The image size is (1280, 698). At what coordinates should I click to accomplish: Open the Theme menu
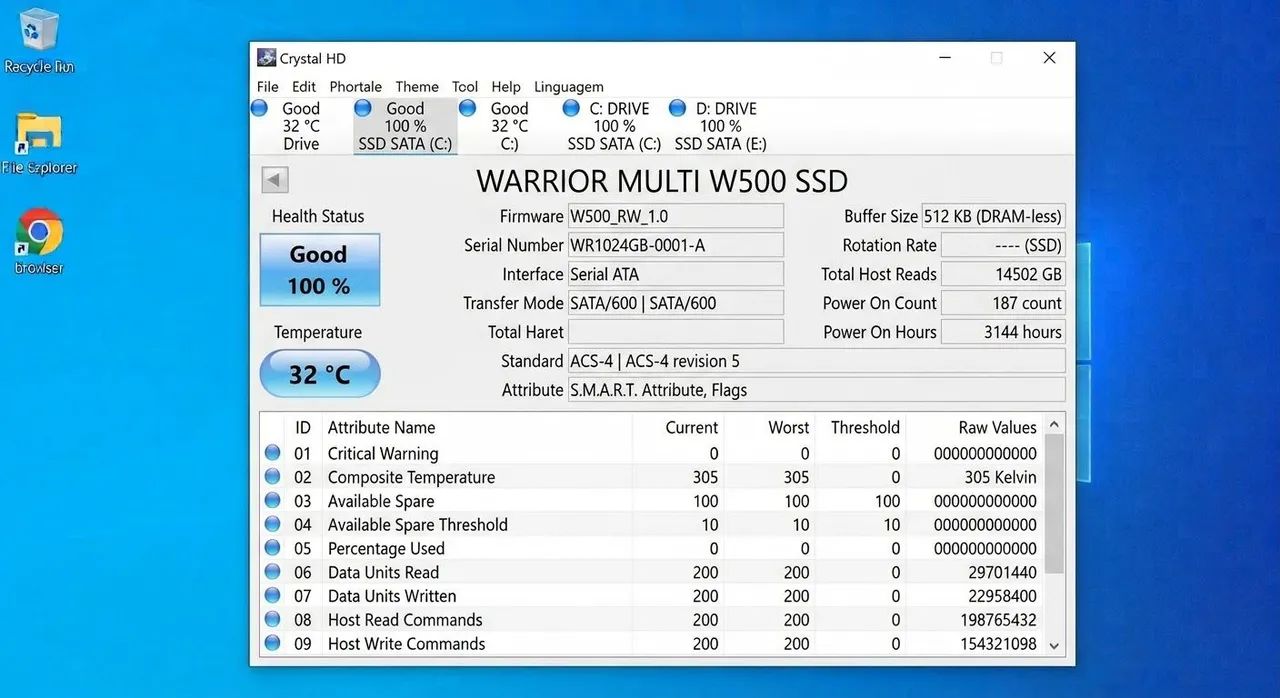[417, 87]
